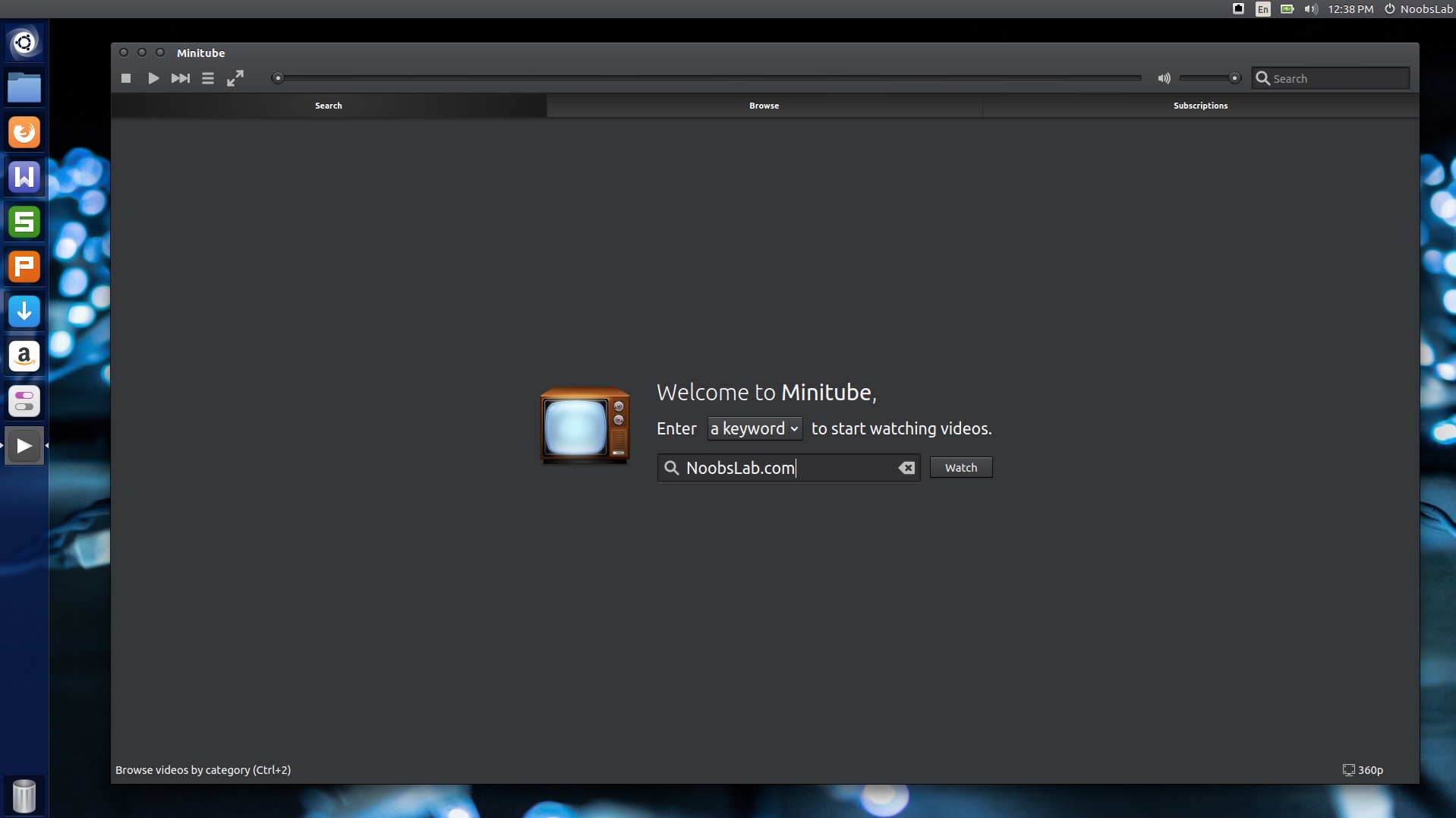Switch to the Subscriptions tab
Screen dimensions: 1456x818
point(1201,106)
